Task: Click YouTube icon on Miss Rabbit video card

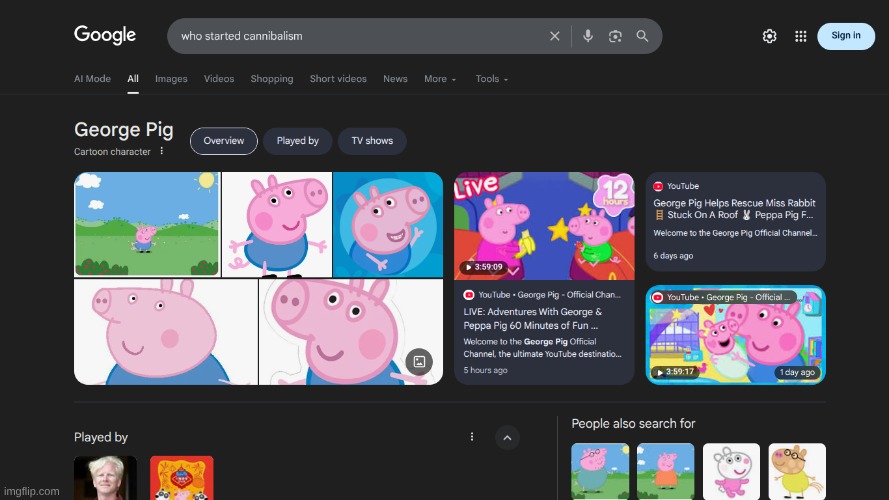Action: [658, 186]
